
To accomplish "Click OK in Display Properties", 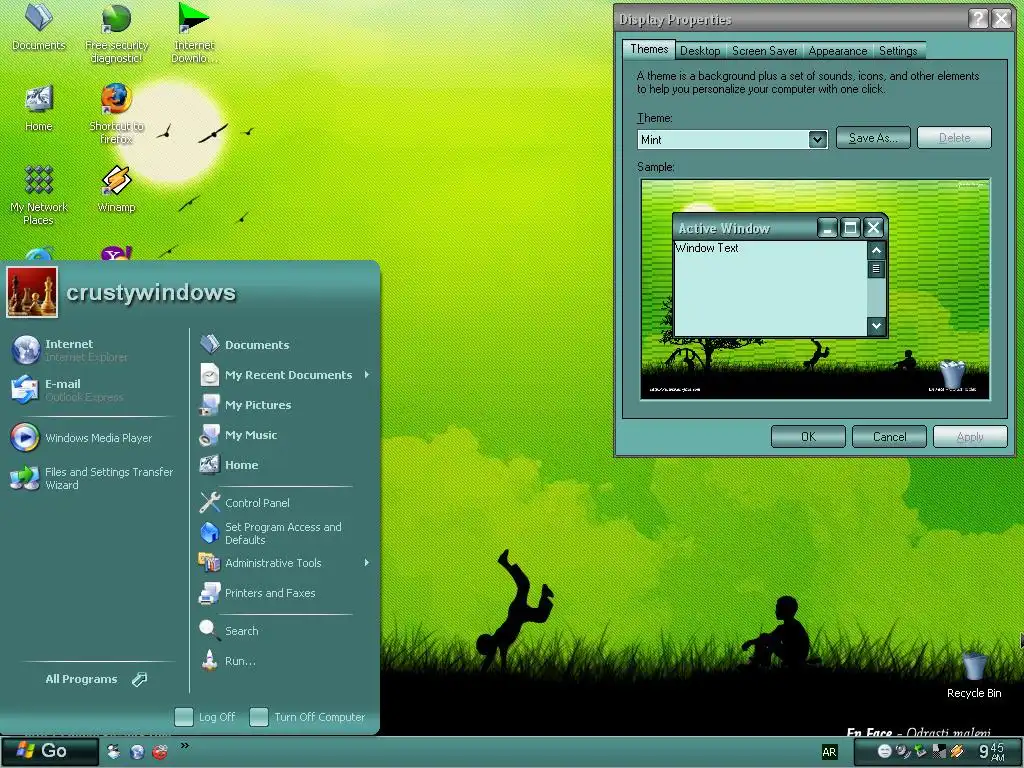I will (808, 436).
